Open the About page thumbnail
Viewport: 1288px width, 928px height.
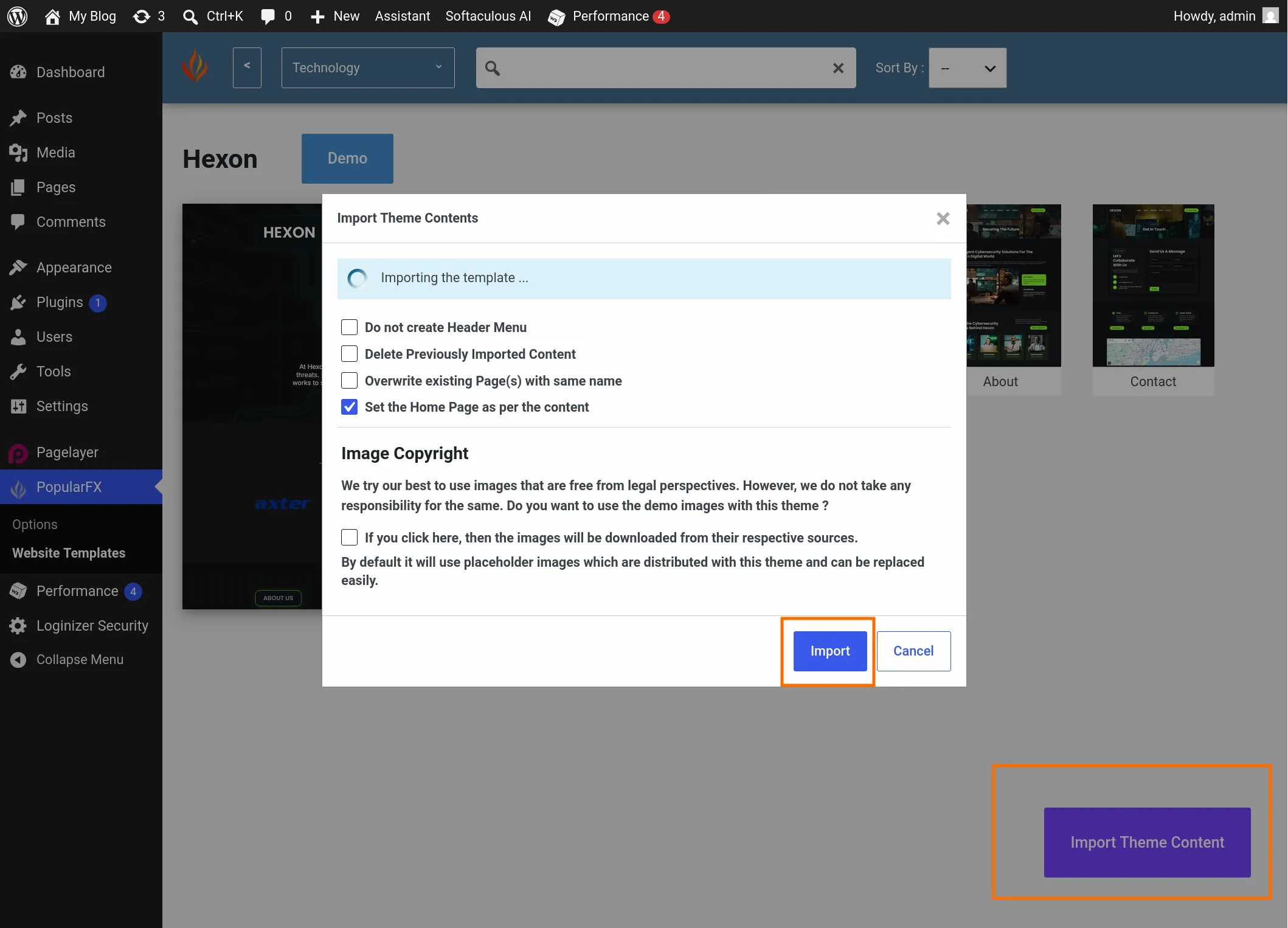pos(1014,286)
